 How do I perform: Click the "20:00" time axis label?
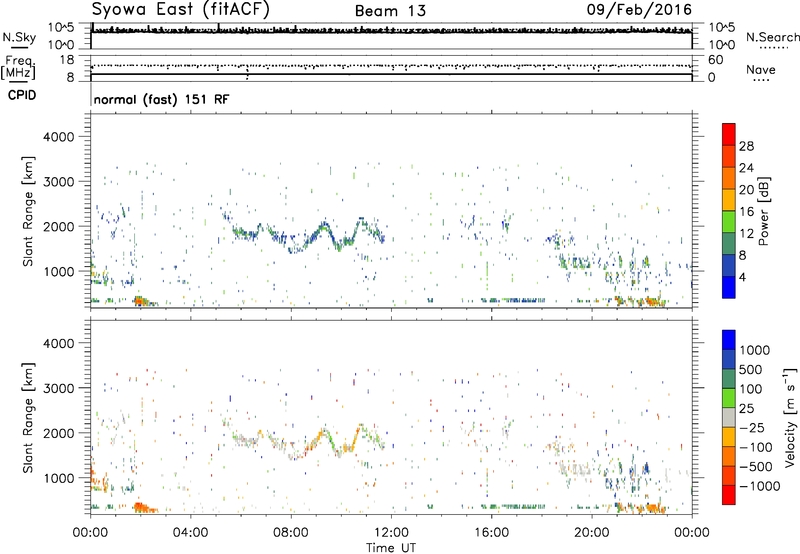pyautogui.click(x=591, y=533)
